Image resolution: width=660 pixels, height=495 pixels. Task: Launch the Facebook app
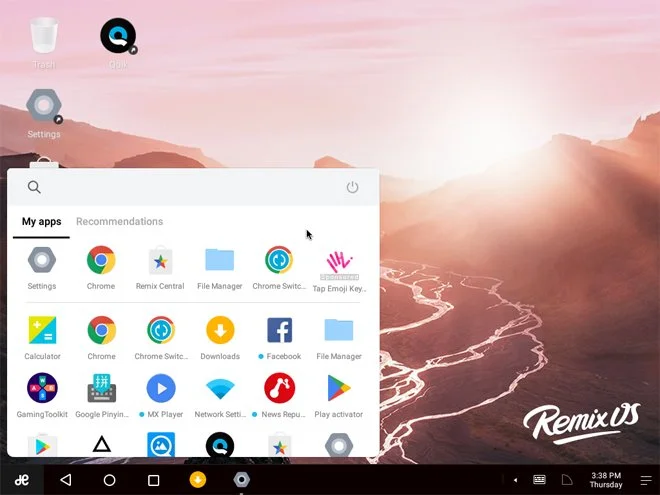pos(279,338)
